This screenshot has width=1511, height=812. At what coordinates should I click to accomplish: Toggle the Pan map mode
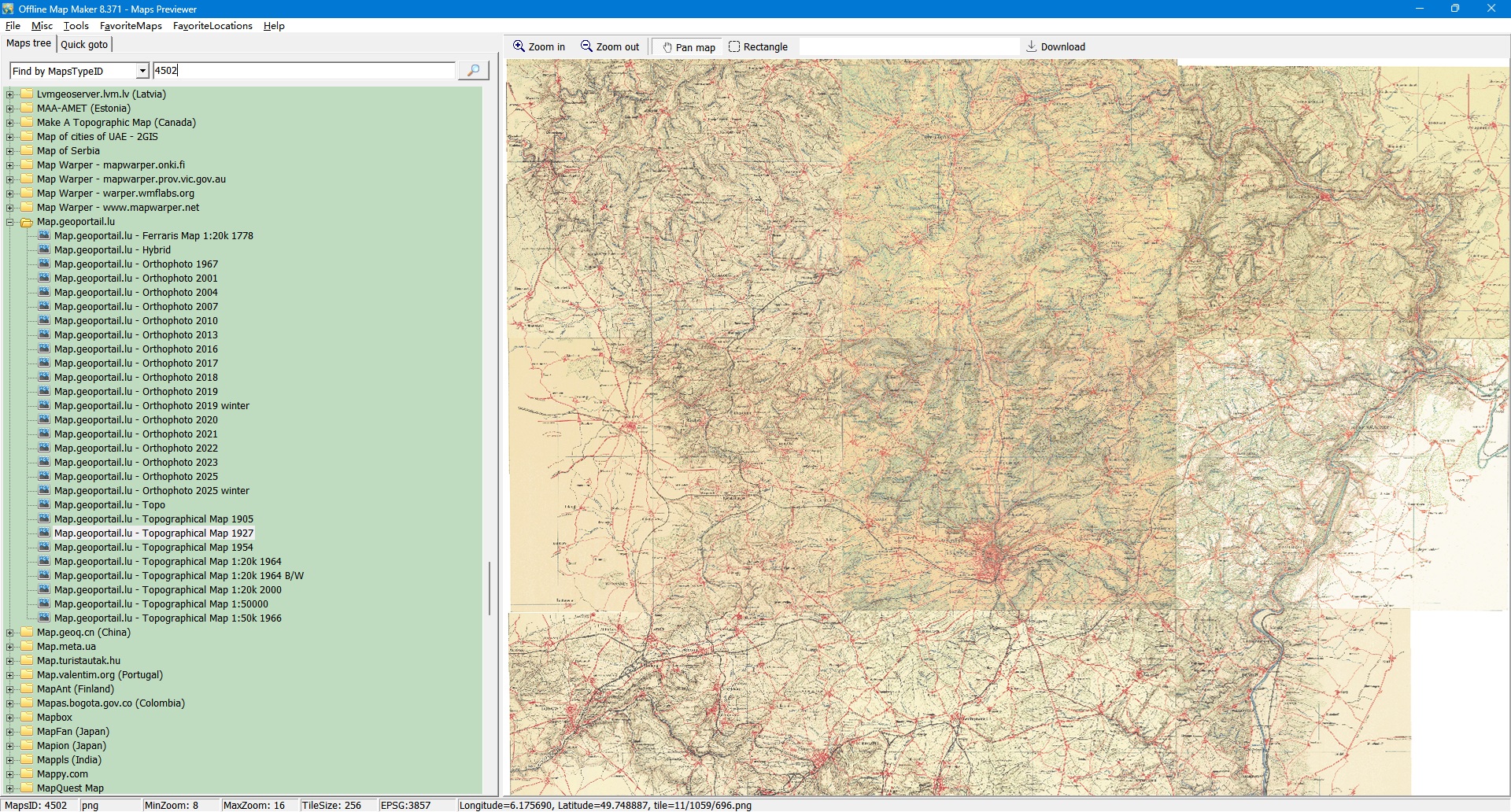(x=689, y=47)
